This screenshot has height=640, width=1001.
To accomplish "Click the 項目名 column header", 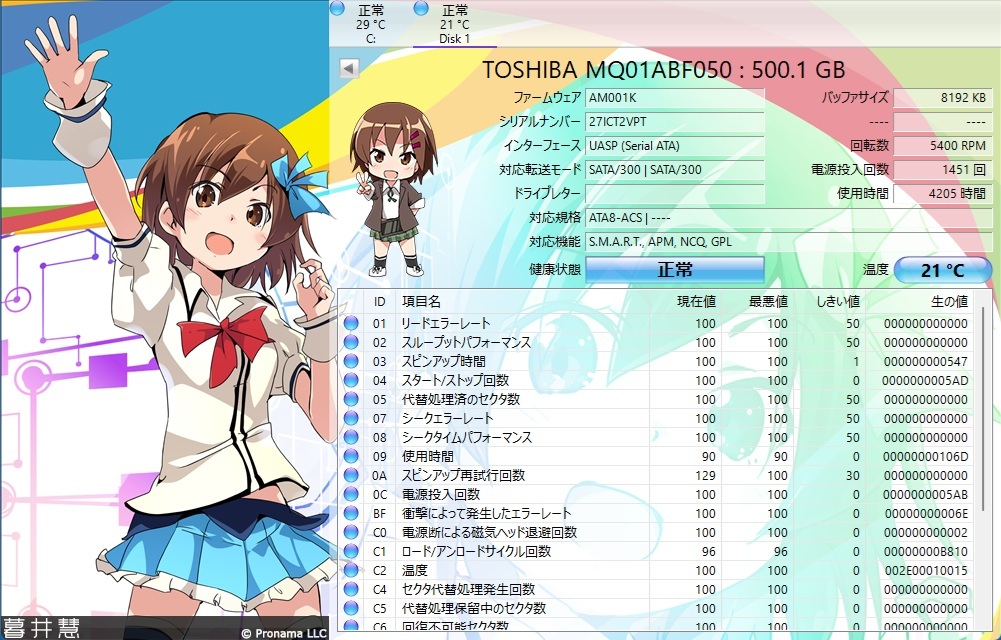I will click(523, 302).
